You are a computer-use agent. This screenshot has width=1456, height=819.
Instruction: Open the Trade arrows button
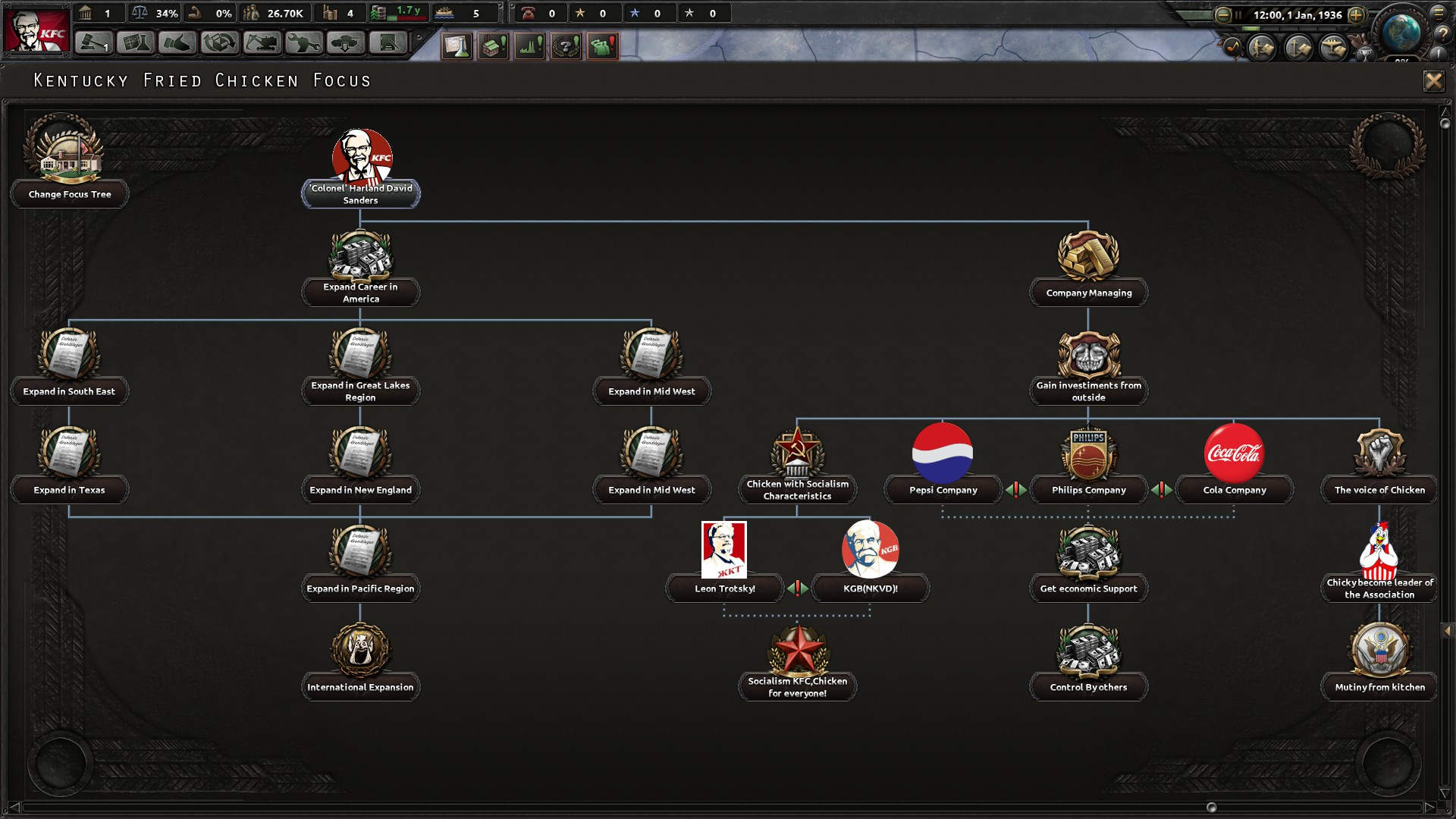tap(219, 43)
